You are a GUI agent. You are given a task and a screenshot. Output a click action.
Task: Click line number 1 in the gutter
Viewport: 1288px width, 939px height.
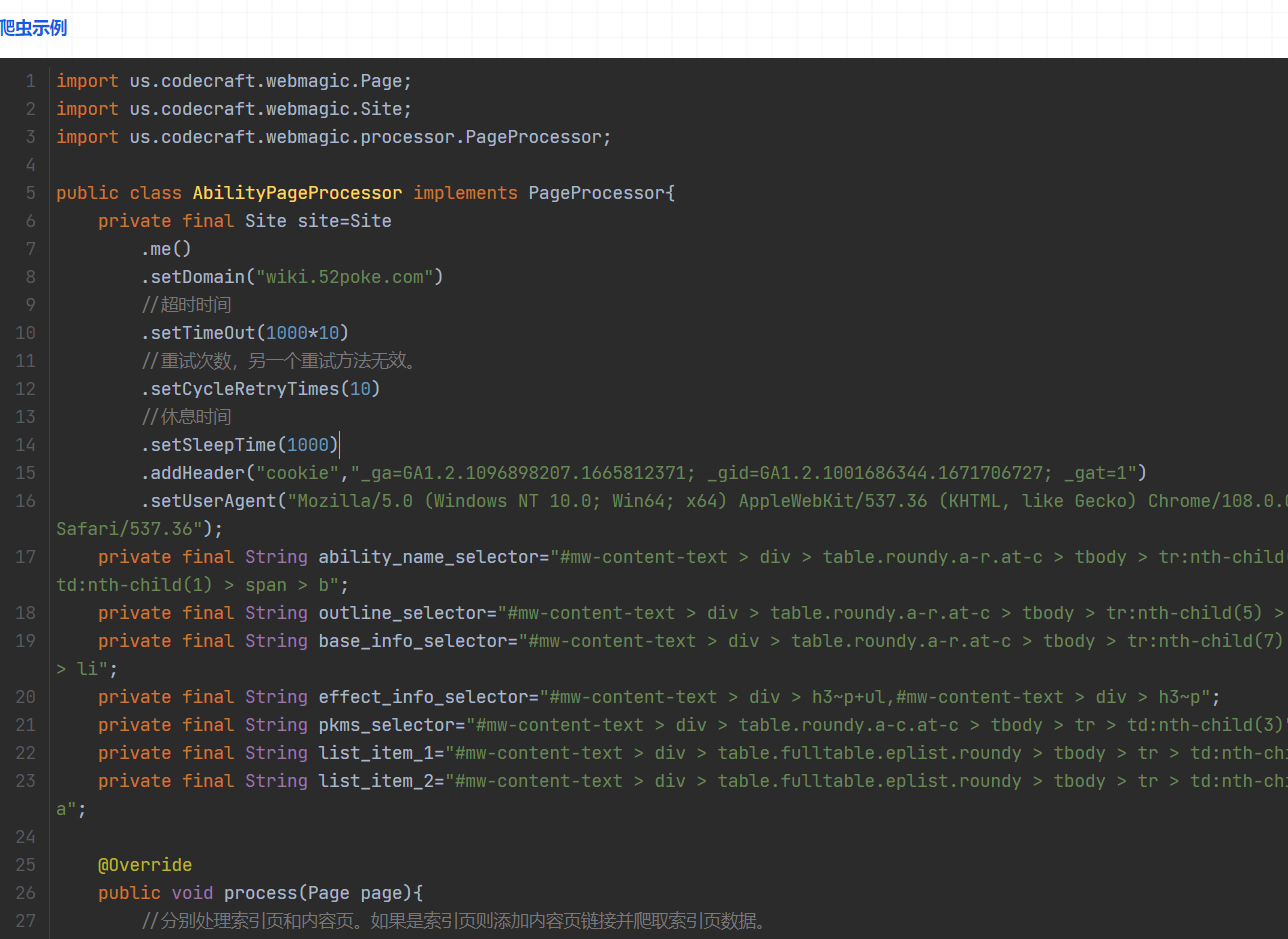(31, 81)
